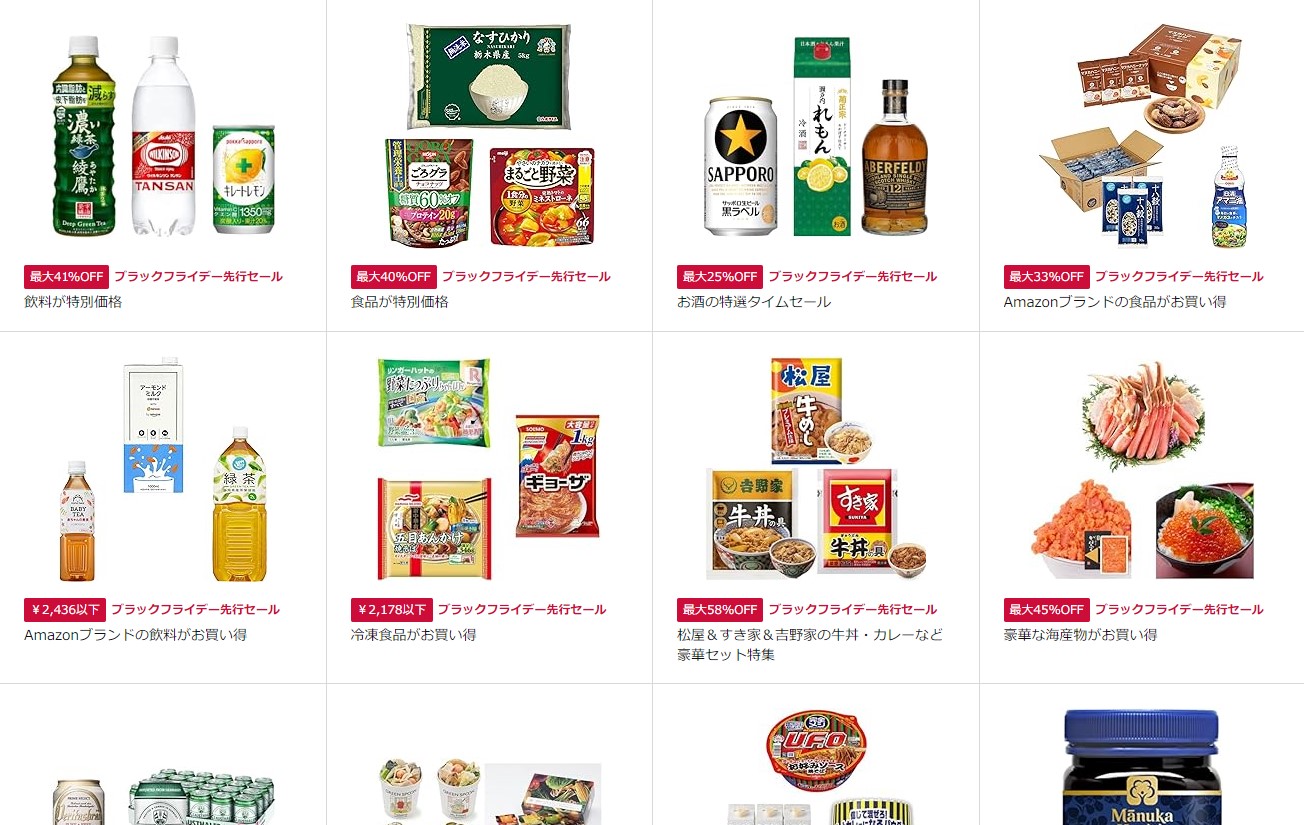Click the 最大40%OFF badge

pyautogui.click(x=394, y=277)
